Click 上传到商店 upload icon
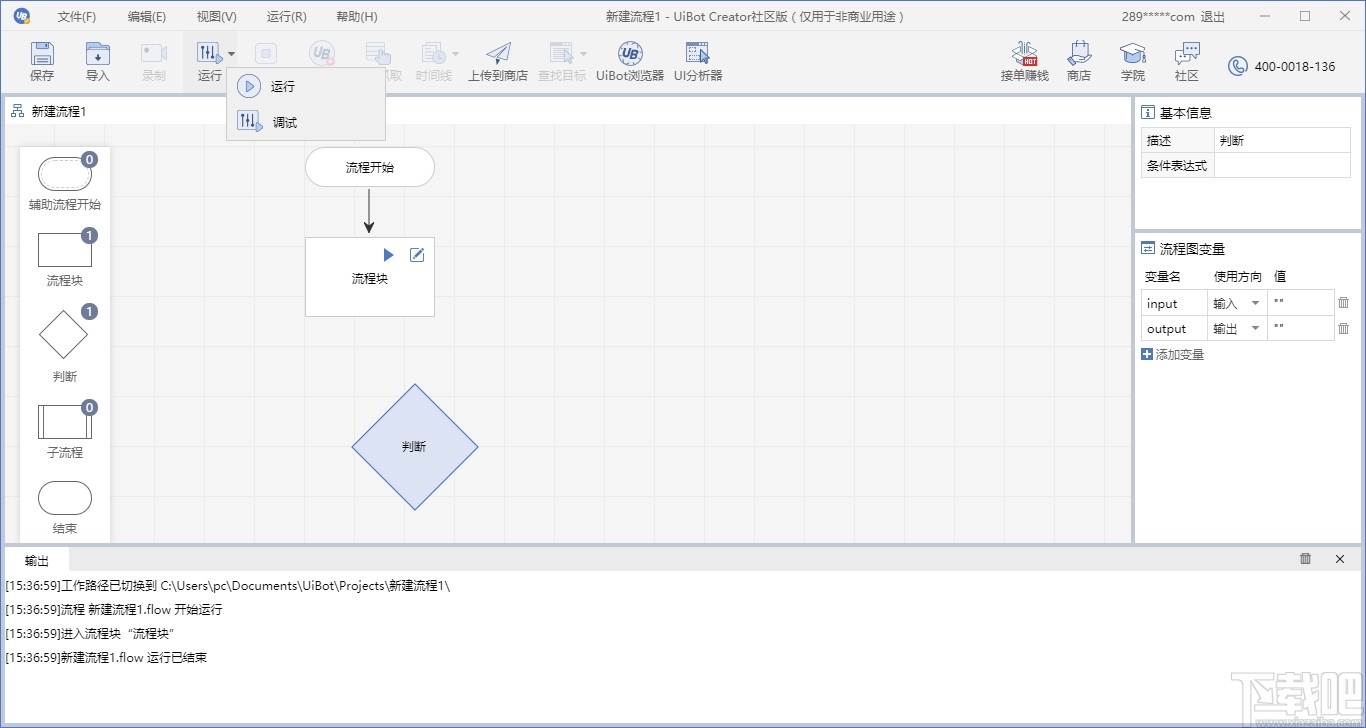Viewport: 1366px width, 728px height. (x=497, y=54)
